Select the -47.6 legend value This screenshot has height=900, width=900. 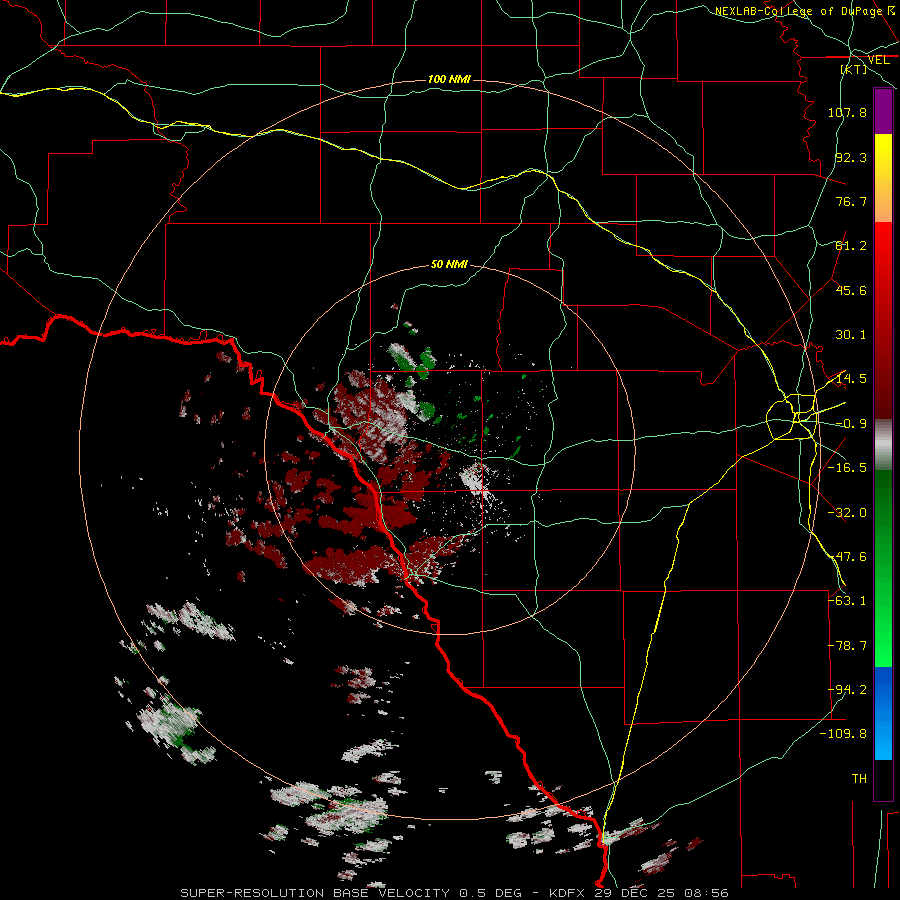847,557
